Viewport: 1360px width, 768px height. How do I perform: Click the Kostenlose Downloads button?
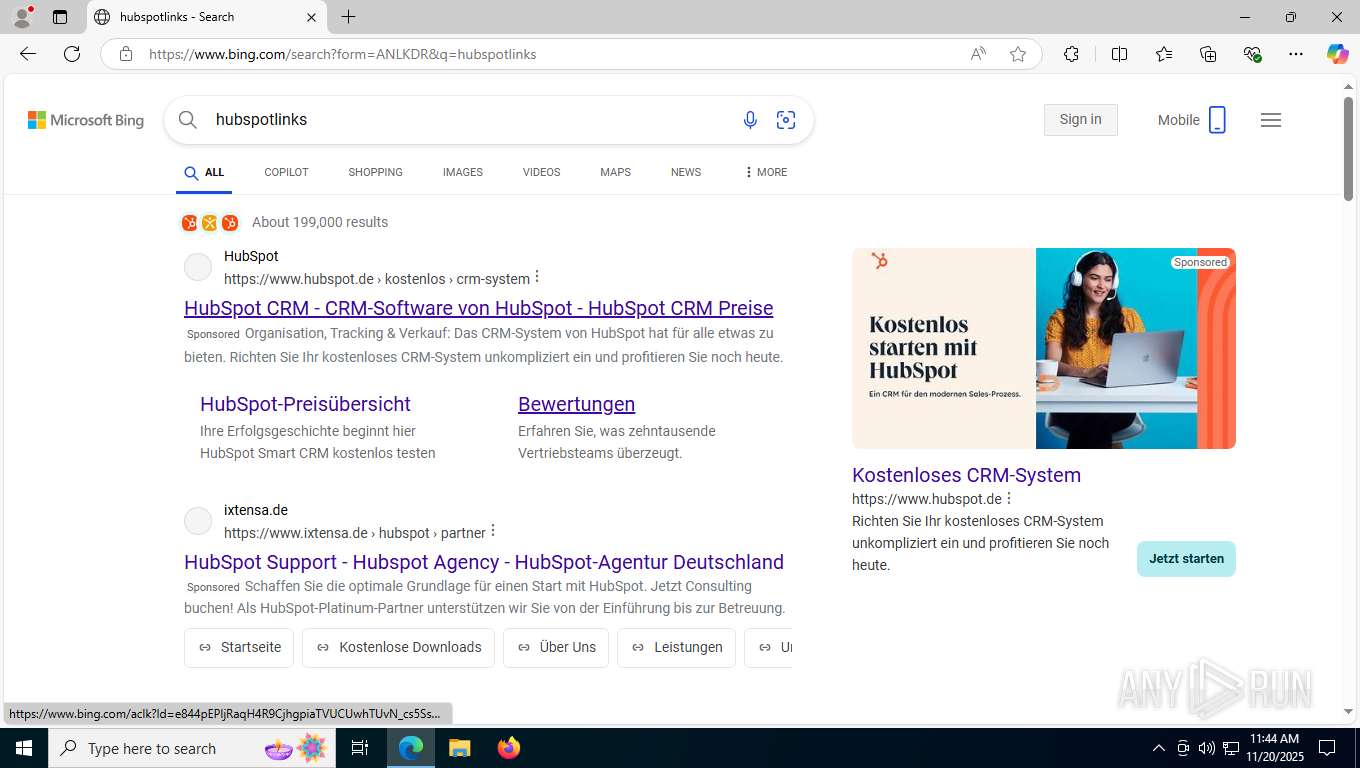(398, 647)
